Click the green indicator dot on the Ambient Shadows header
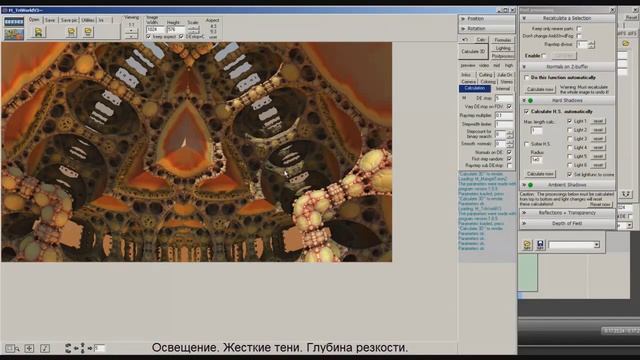Screen dimensions: 640x360 click(x=531, y=185)
